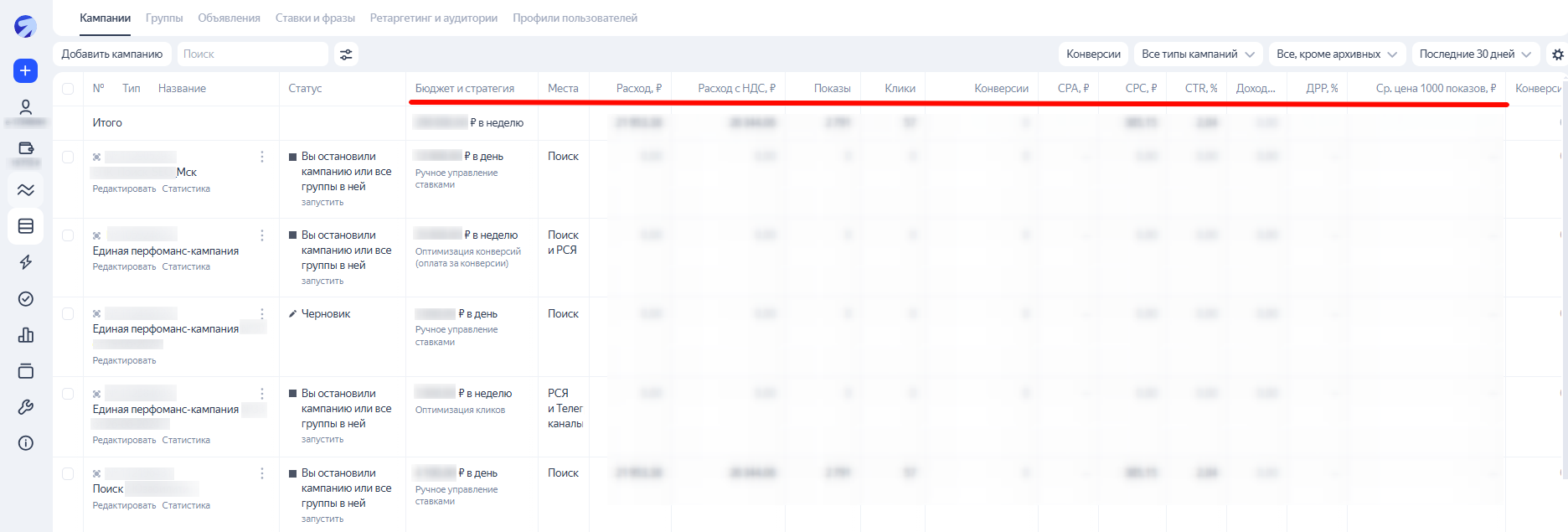Expand the 'Последние 30 дней' period dropdown

(x=1474, y=54)
